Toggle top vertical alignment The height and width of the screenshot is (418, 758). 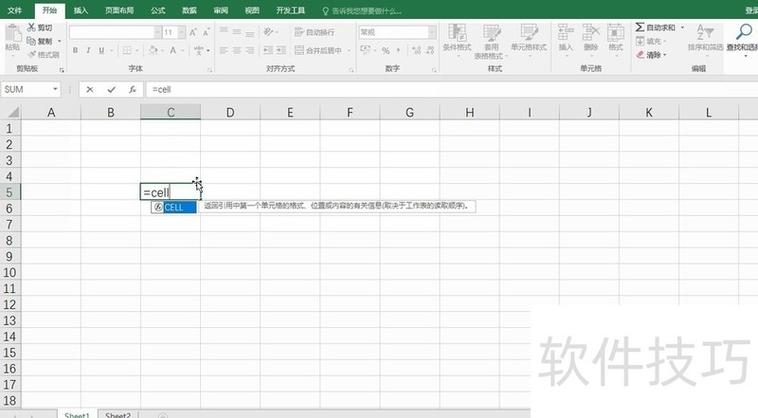coord(223,32)
